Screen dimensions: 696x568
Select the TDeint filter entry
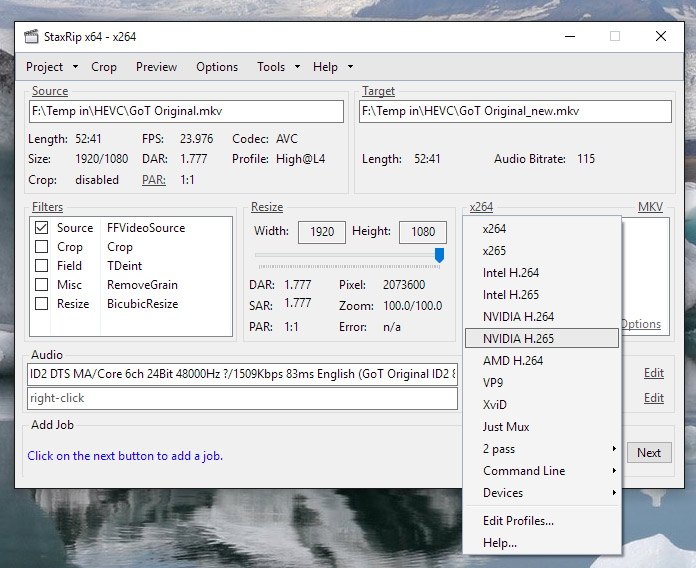coord(124,266)
